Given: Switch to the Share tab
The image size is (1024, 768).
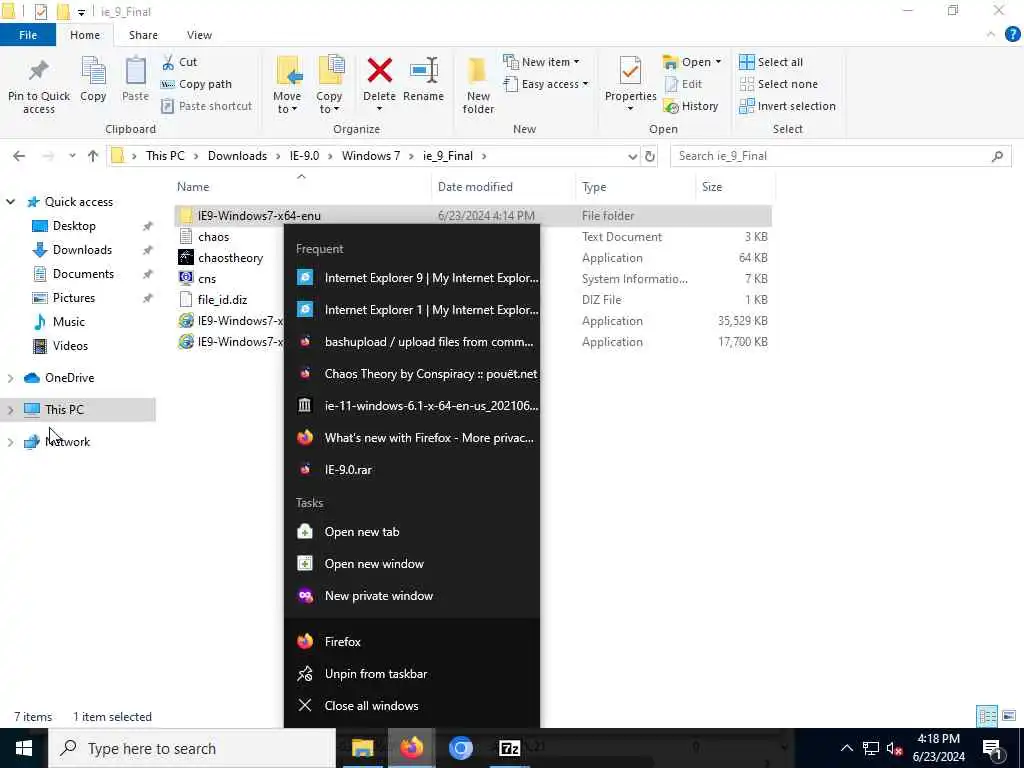Looking at the screenshot, I should (x=143, y=35).
